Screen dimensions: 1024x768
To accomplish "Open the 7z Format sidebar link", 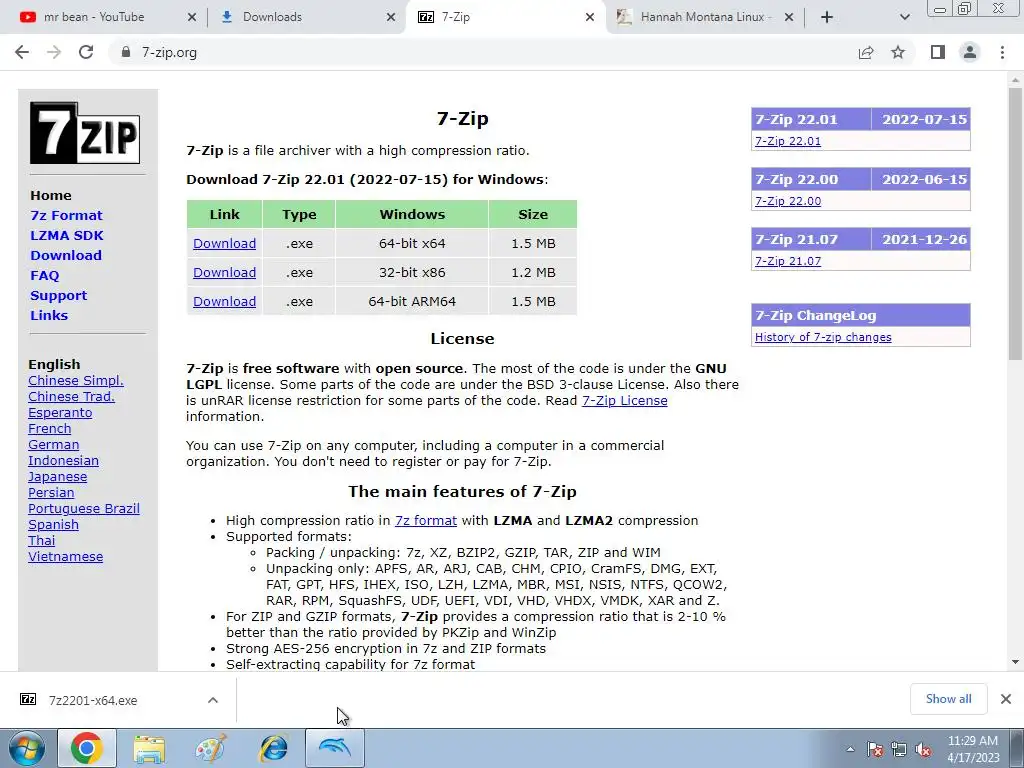I will (x=67, y=216).
